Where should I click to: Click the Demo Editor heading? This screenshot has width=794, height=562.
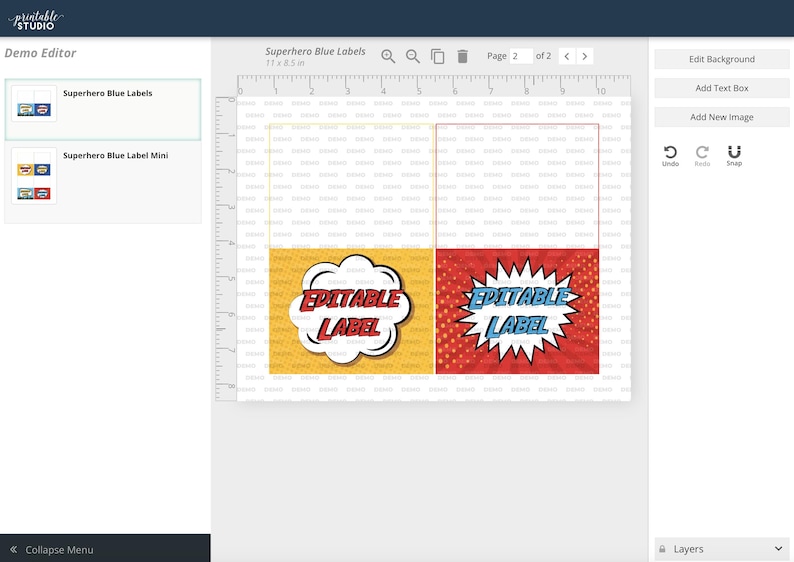coord(41,53)
